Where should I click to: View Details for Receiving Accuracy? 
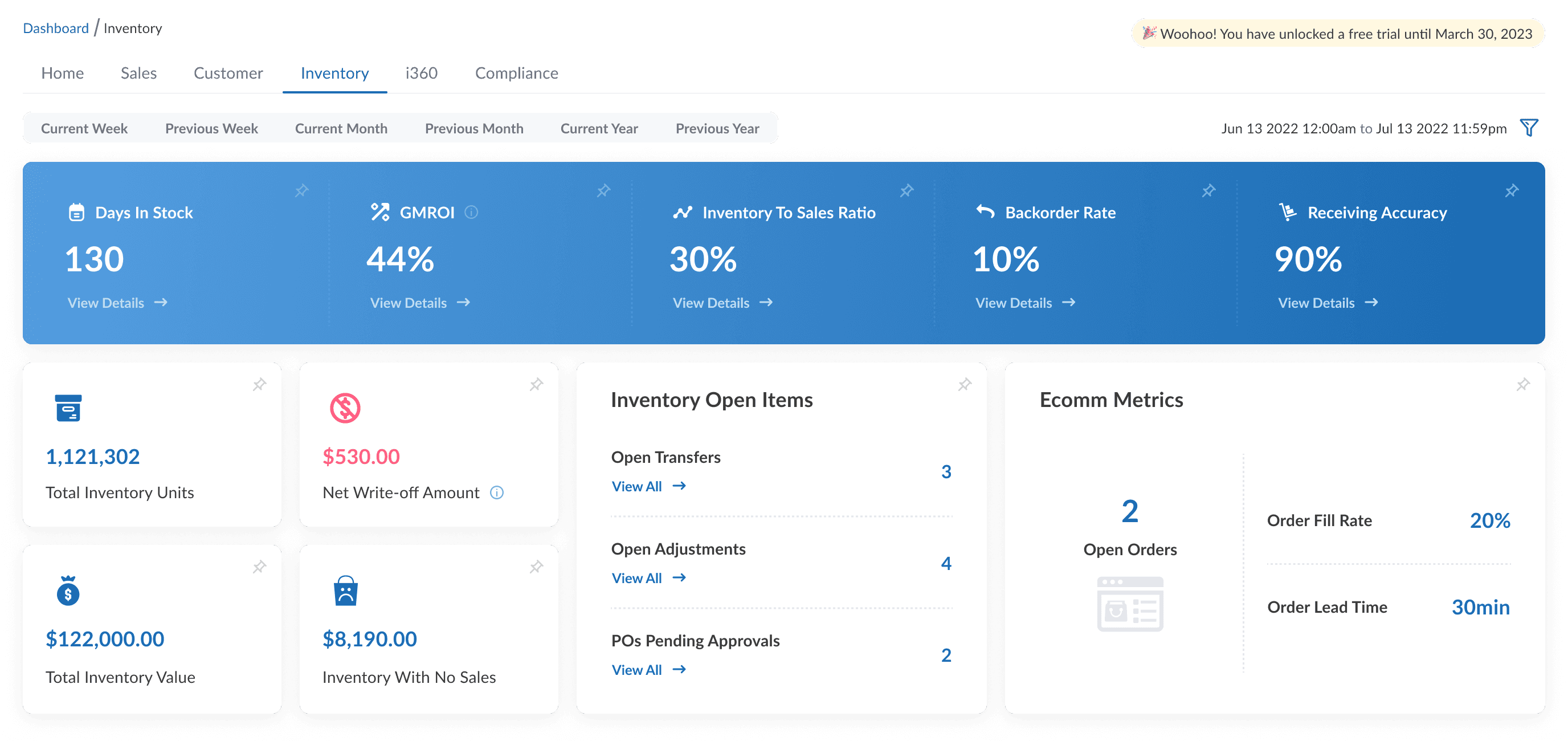(x=1328, y=303)
